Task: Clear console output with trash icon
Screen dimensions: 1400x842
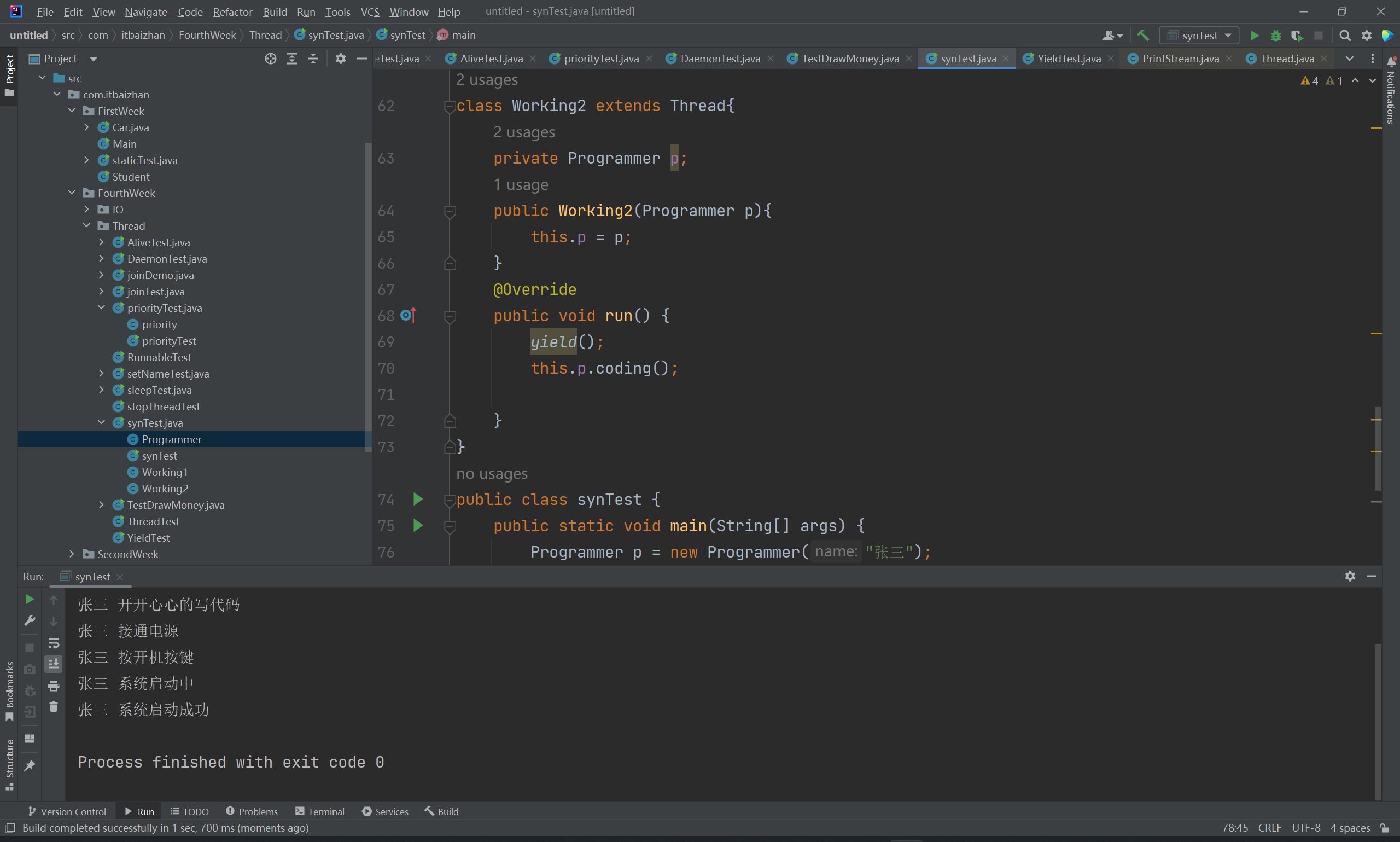Action: click(x=53, y=706)
